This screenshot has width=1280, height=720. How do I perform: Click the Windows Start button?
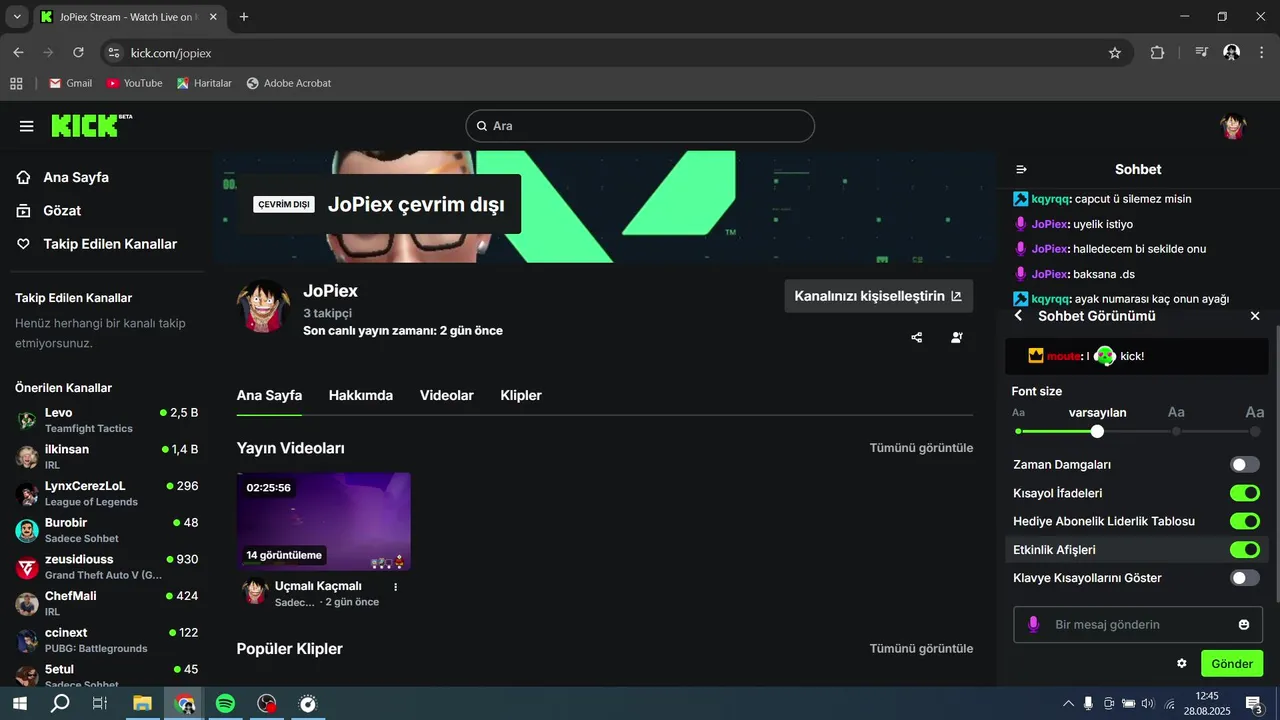tap(19, 704)
